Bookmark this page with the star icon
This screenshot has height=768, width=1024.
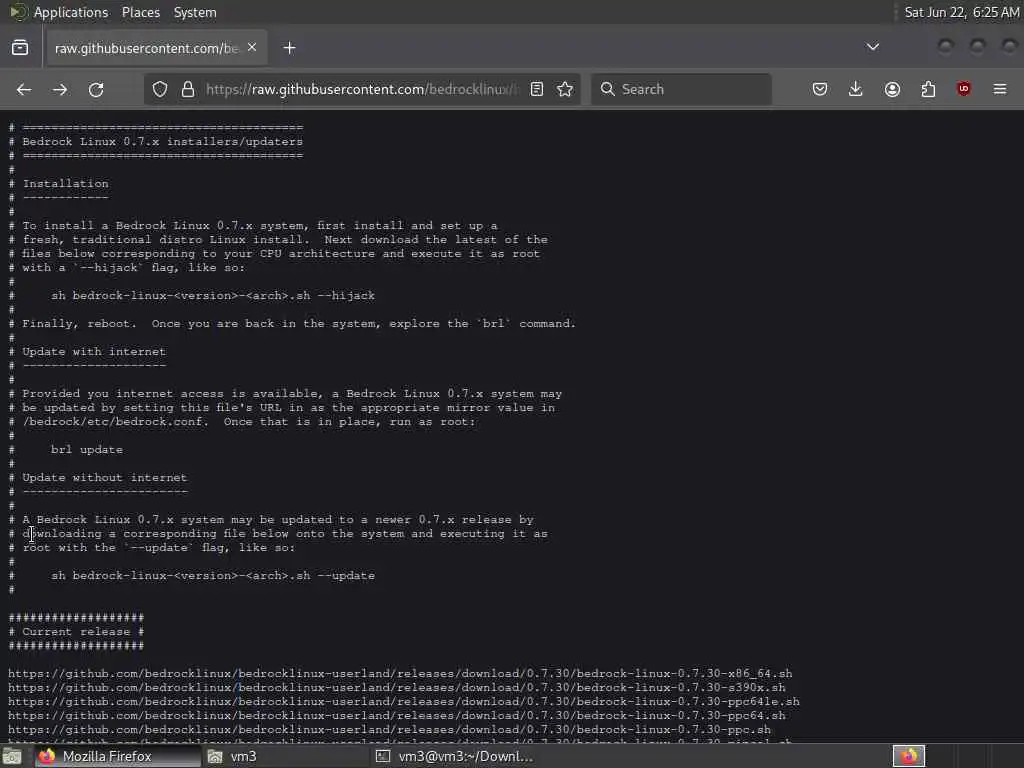pos(566,89)
